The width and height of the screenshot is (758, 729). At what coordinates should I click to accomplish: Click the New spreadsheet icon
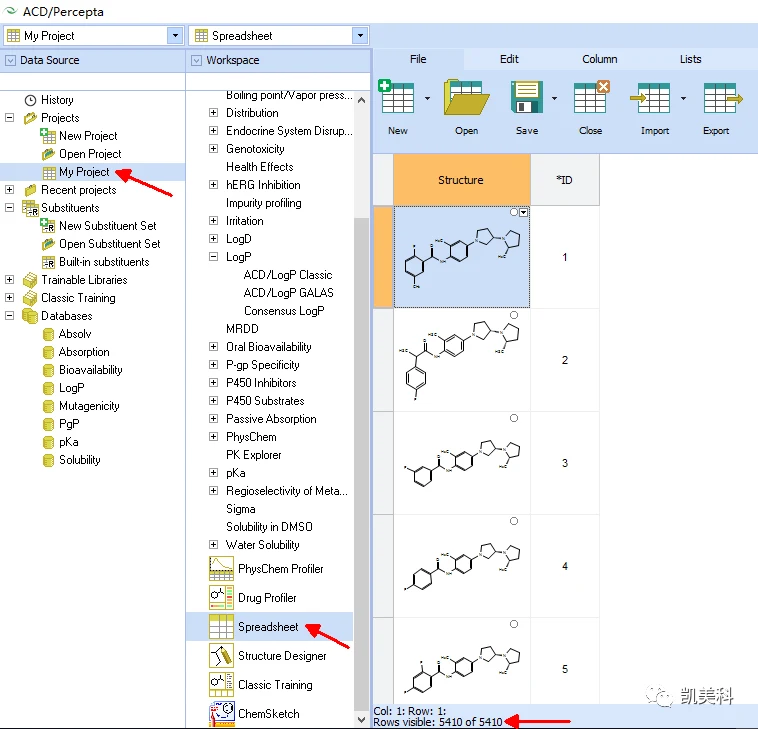tap(396, 97)
